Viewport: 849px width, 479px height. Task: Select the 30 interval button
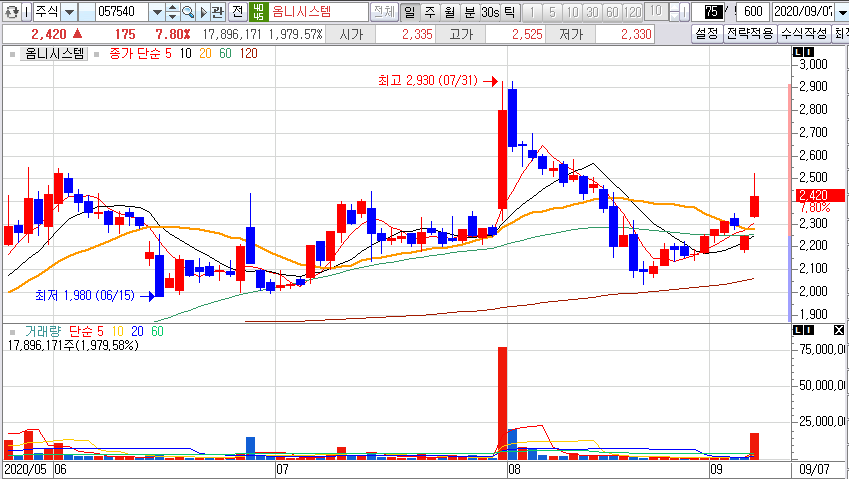click(592, 11)
